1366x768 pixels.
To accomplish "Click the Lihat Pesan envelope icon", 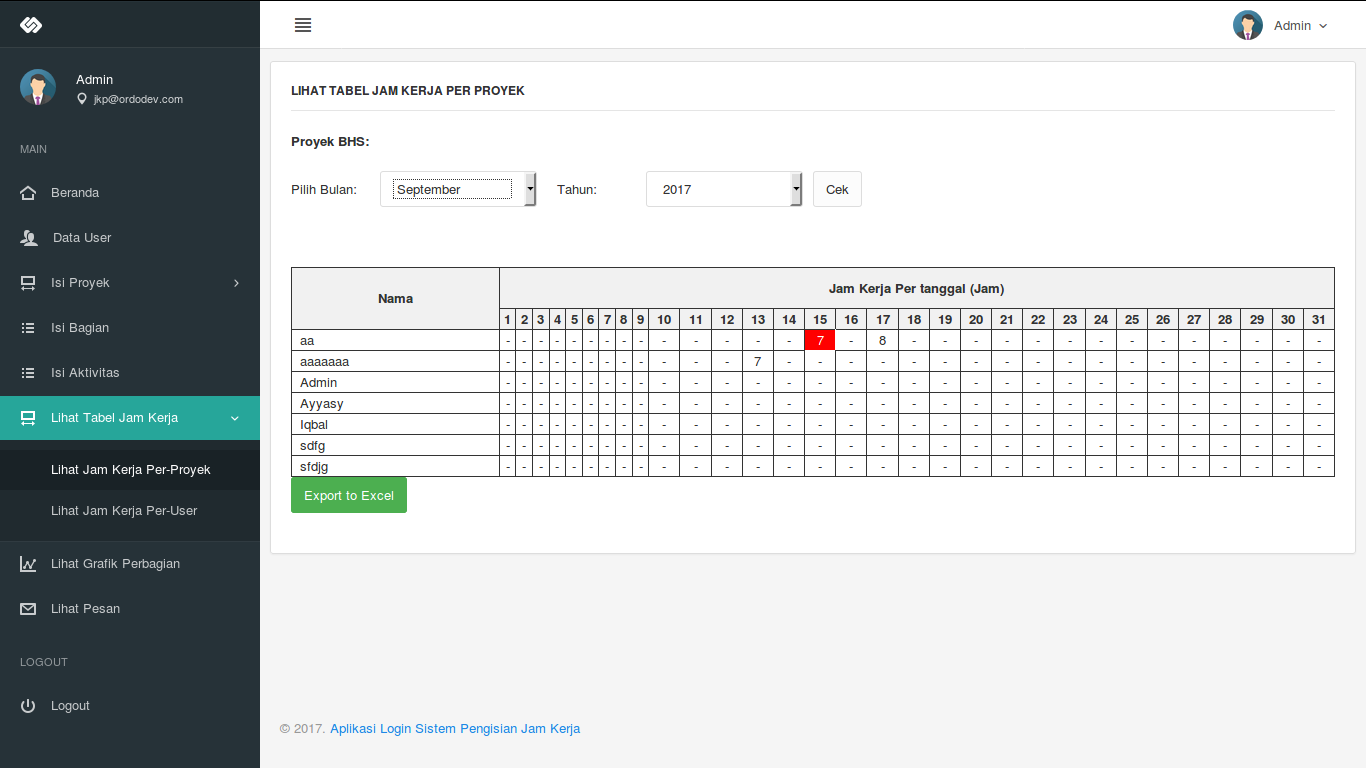I will pyautogui.click(x=28, y=609).
